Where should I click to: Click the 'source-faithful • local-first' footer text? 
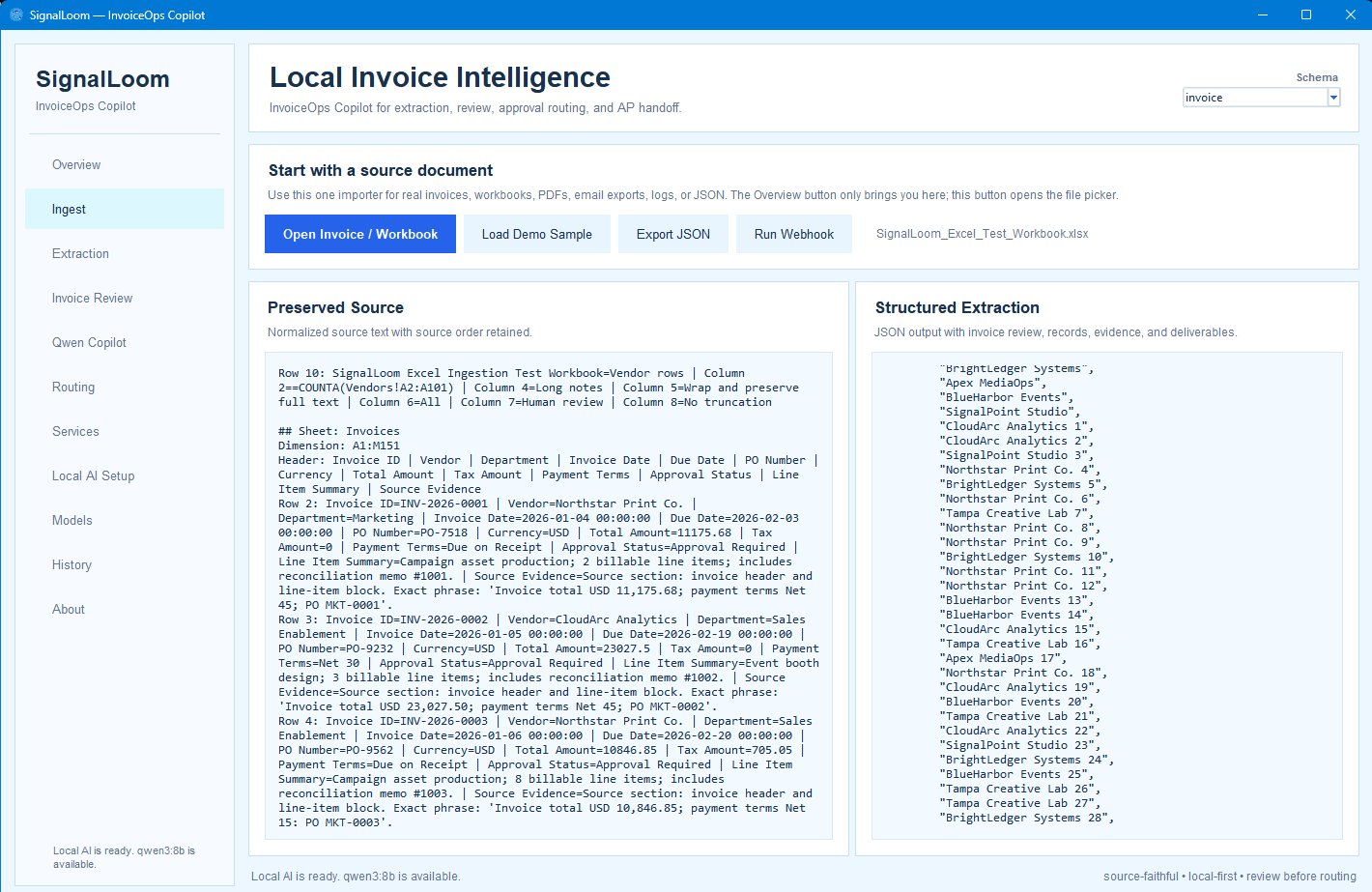pyautogui.click(x=1230, y=877)
